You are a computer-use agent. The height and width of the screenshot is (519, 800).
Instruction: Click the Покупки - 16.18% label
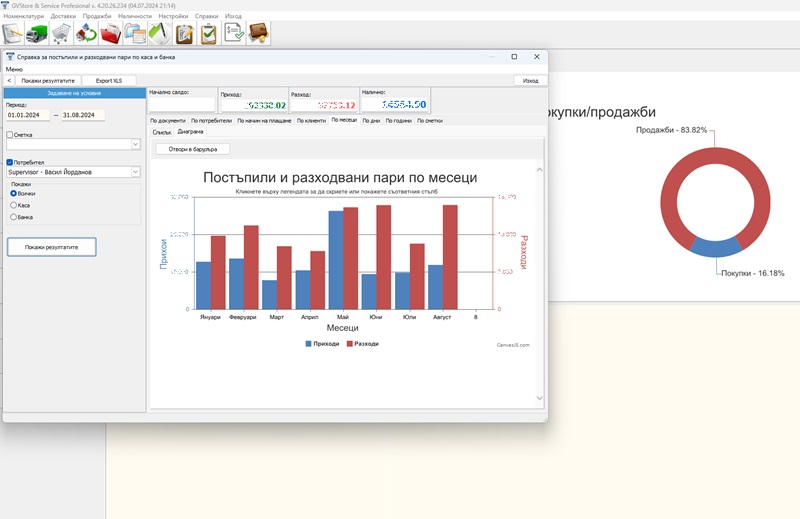pyautogui.click(x=753, y=274)
